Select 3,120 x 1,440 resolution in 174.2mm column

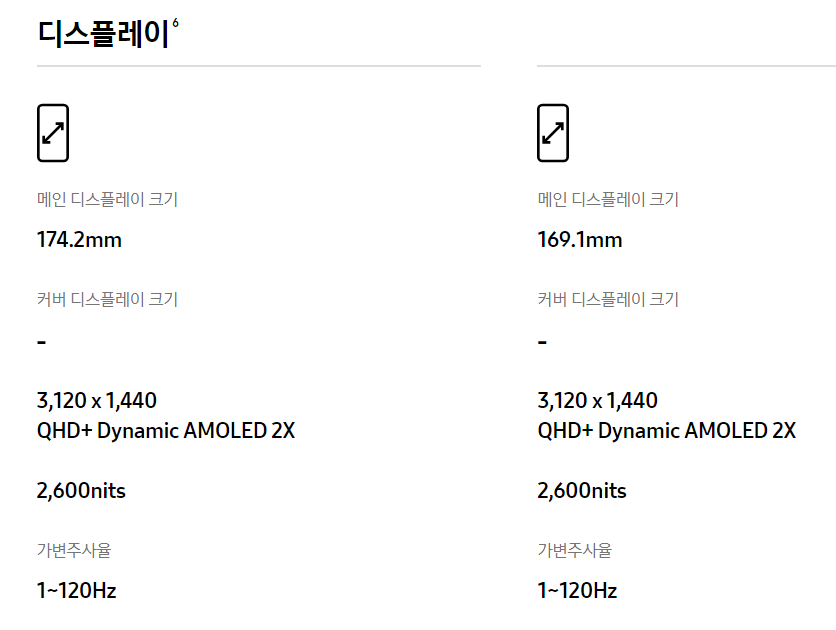[x=97, y=401]
